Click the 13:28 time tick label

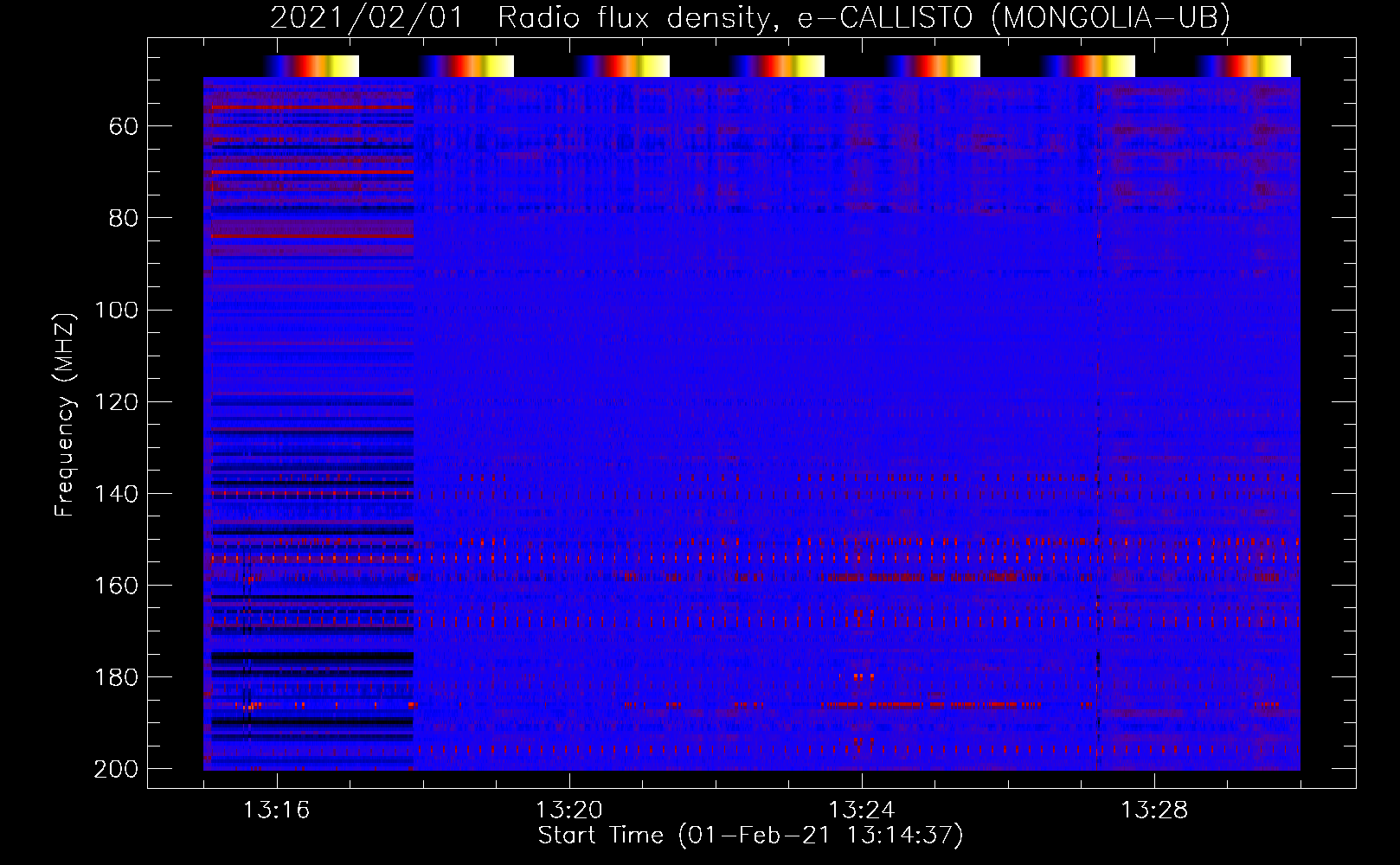pyautogui.click(x=1154, y=811)
